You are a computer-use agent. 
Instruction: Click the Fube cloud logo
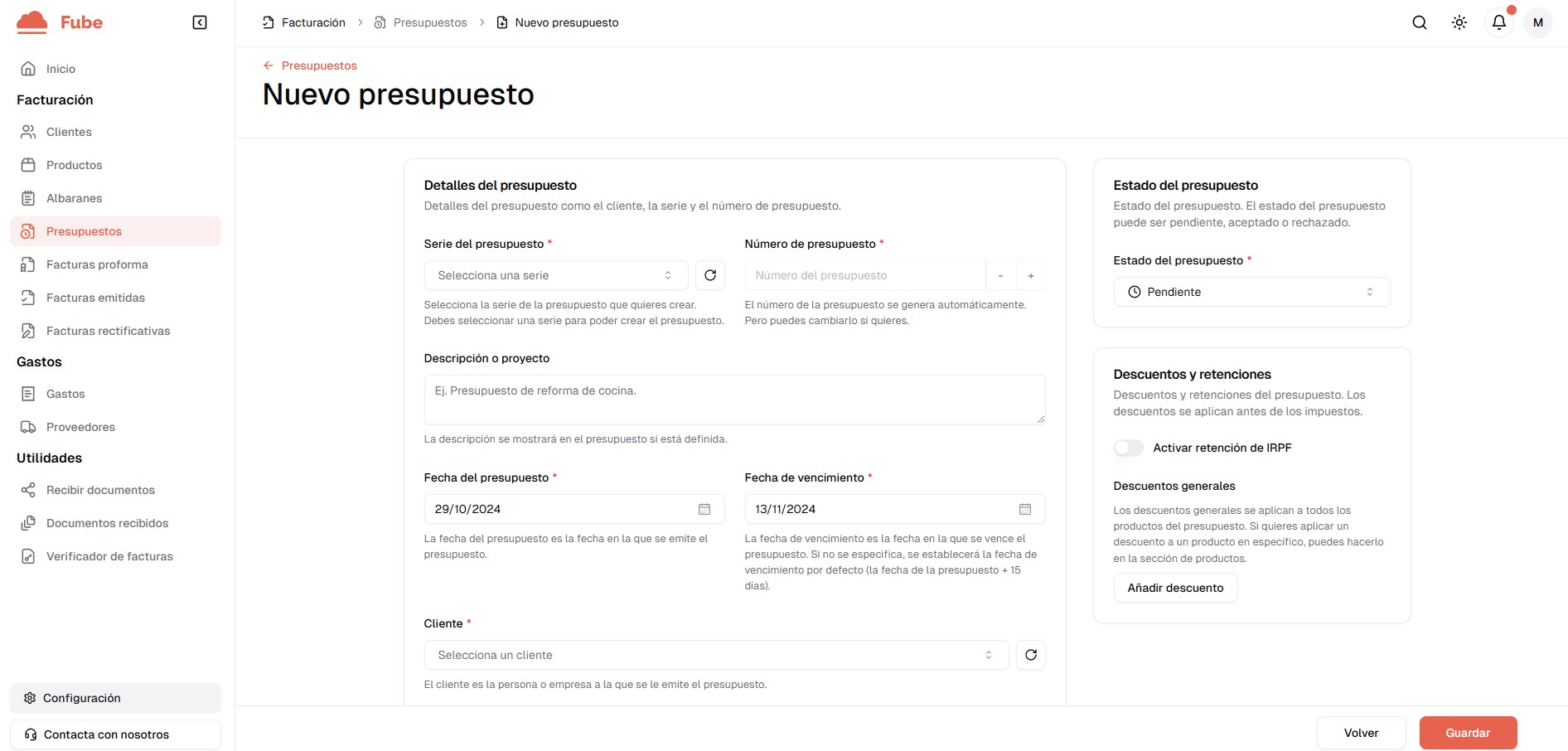(32, 22)
